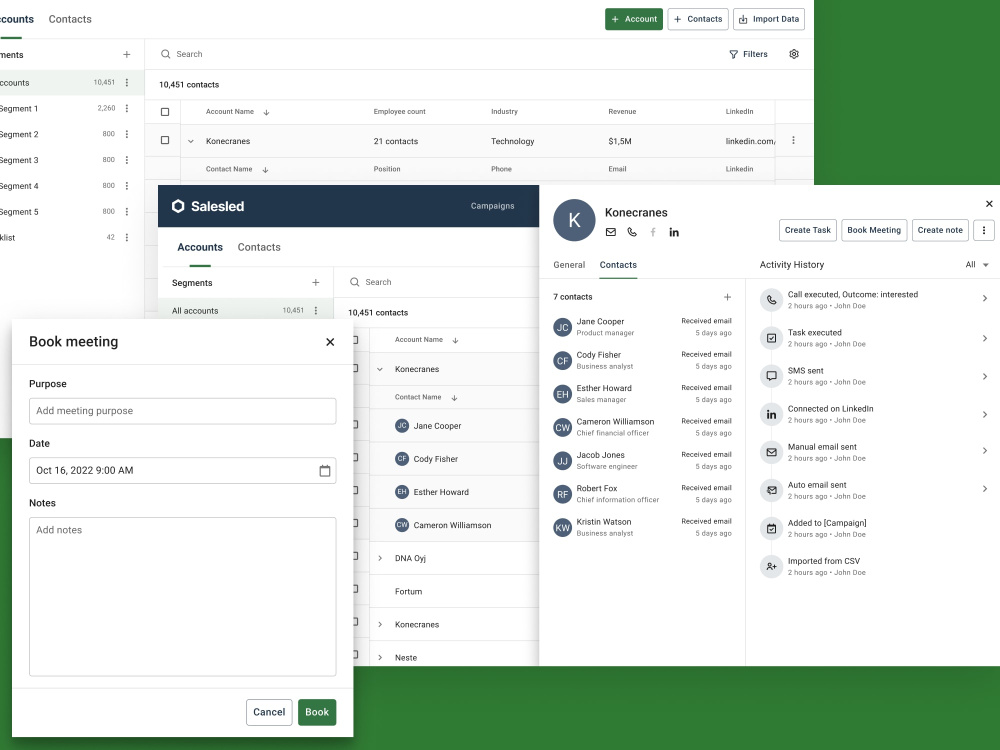The image size is (1000, 750).
Task: Expand the lower Konecranes account row
Action: [x=380, y=624]
